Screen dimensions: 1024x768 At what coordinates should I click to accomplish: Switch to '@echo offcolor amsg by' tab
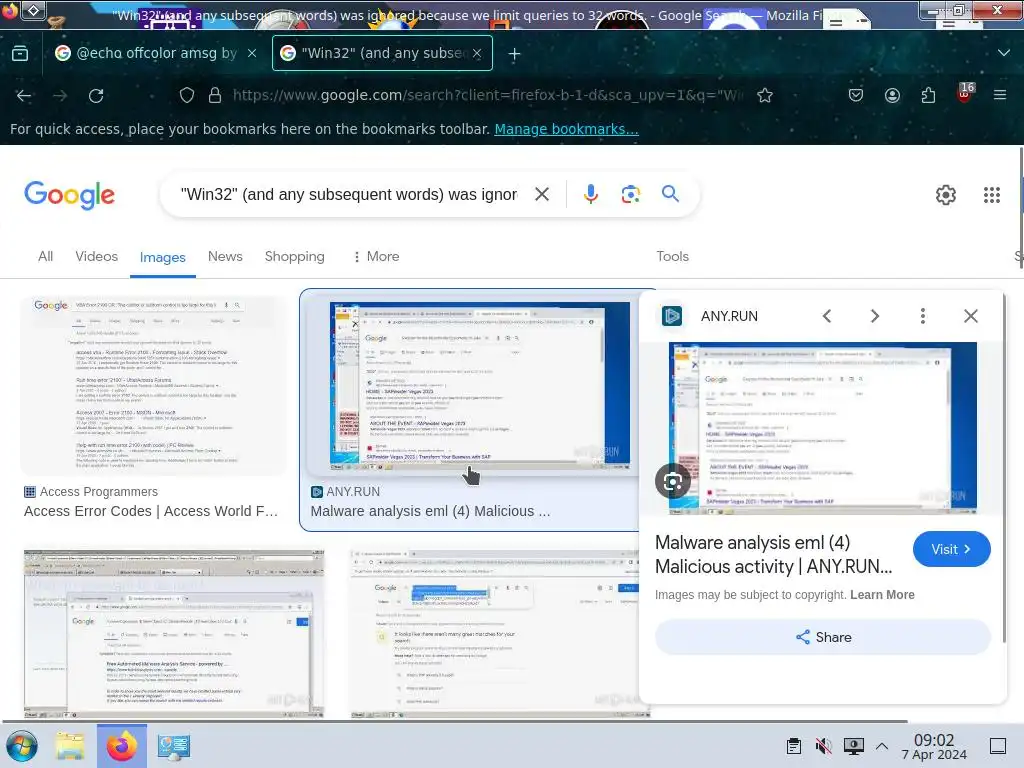(156, 54)
